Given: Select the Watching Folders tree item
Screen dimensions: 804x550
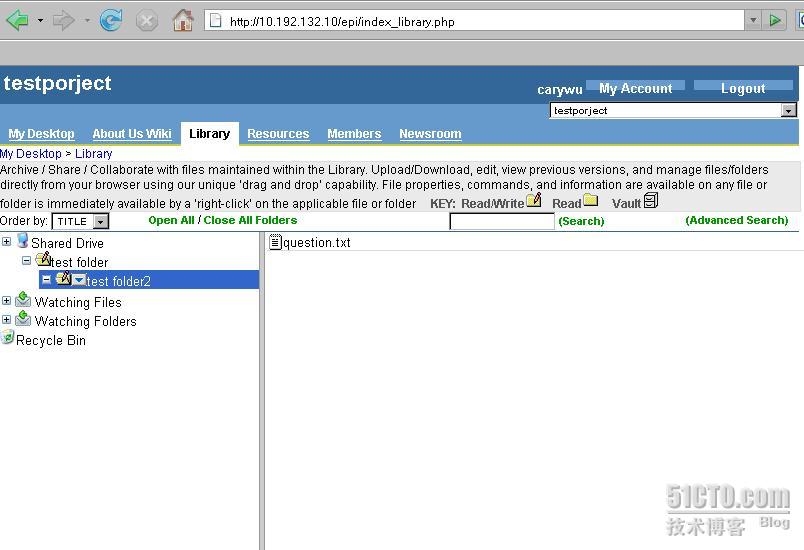Looking at the screenshot, I should click(x=86, y=321).
